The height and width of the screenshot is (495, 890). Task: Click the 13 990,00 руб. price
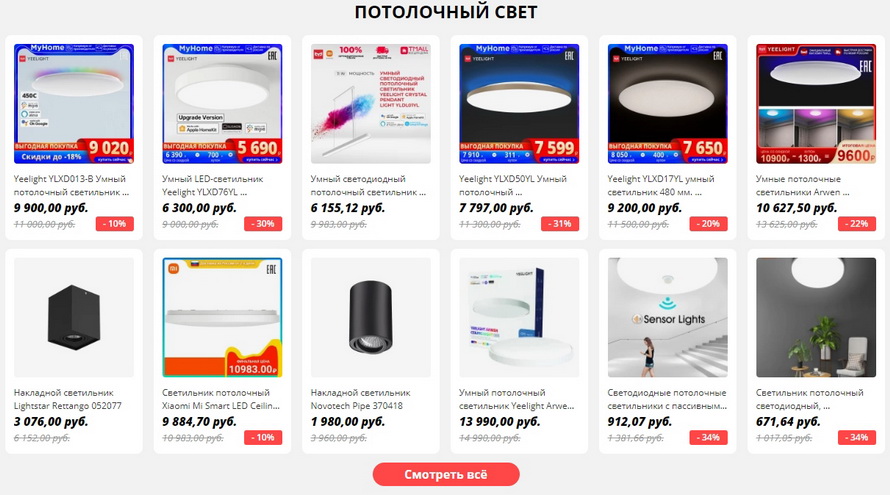click(x=499, y=422)
